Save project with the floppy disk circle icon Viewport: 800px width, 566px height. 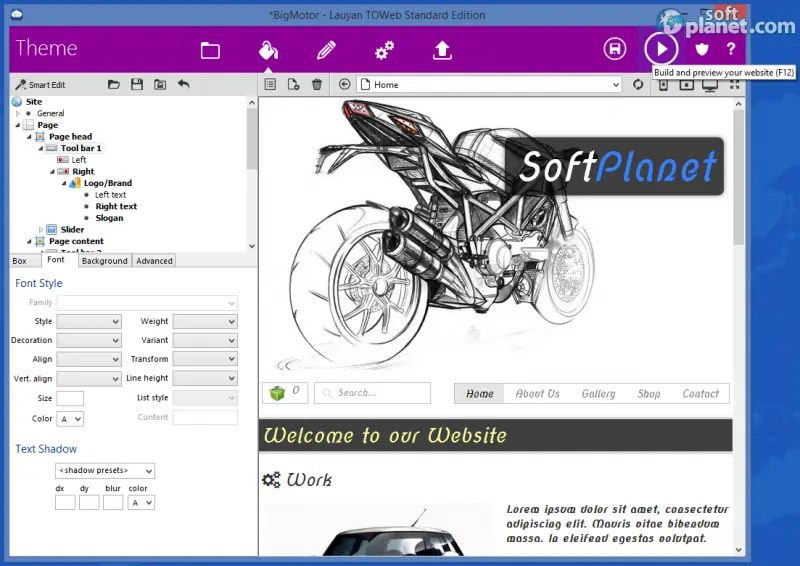point(615,49)
